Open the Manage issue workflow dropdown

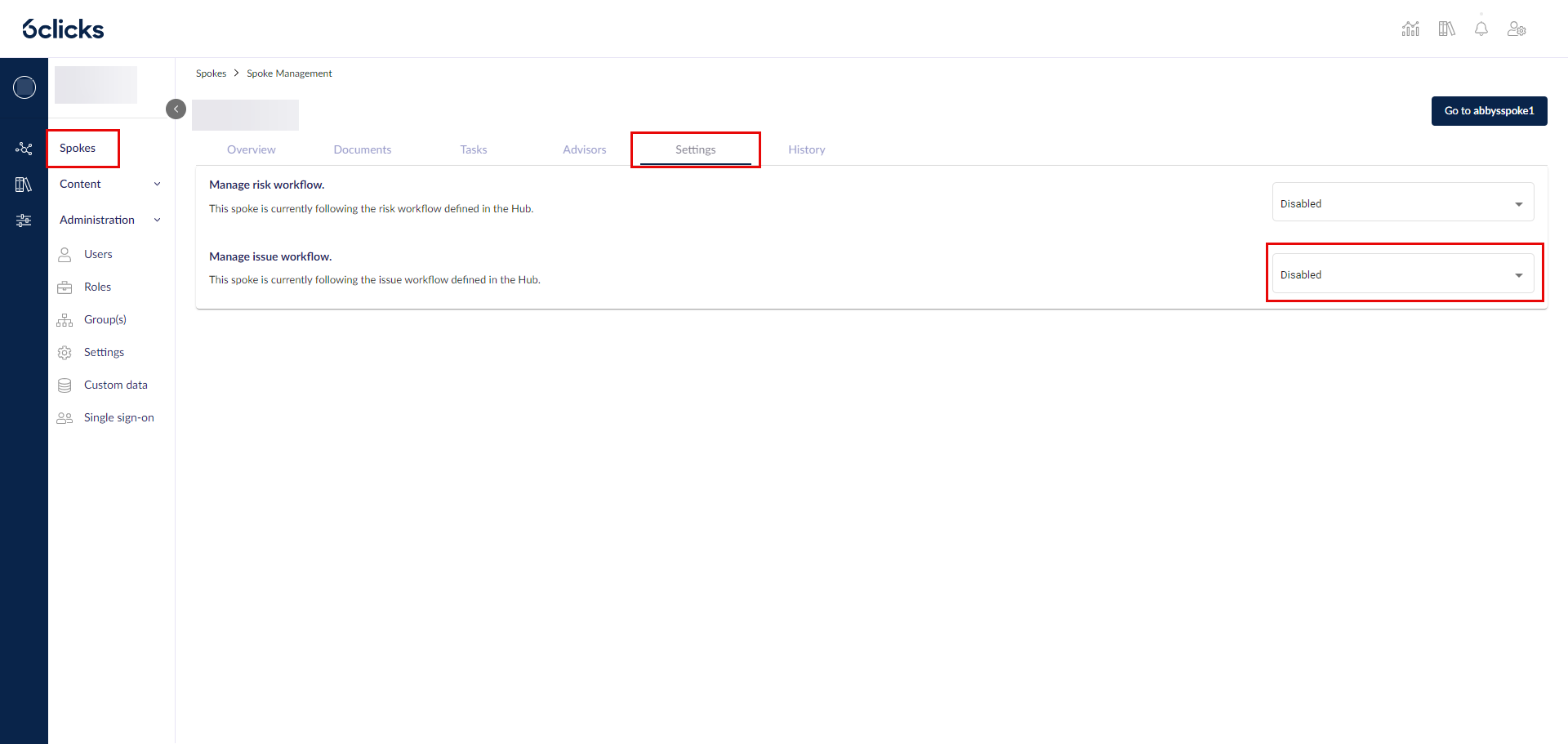pos(1402,274)
